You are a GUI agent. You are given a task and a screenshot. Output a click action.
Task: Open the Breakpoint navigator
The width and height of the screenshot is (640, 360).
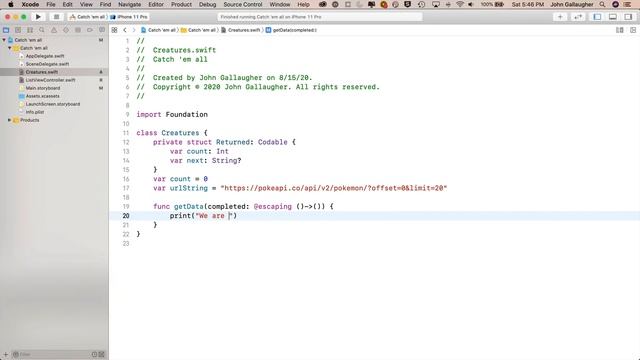coord(90,30)
